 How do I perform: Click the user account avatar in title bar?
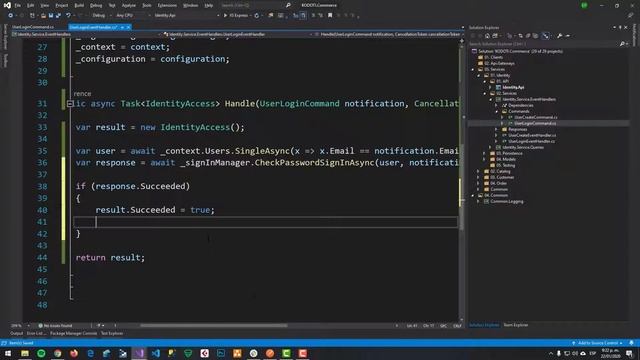tap(584, 5)
